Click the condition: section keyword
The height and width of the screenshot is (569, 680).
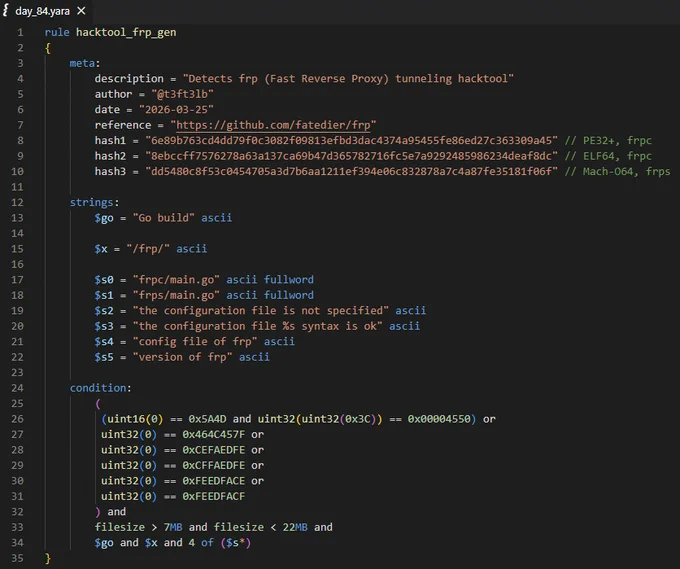click(100, 388)
